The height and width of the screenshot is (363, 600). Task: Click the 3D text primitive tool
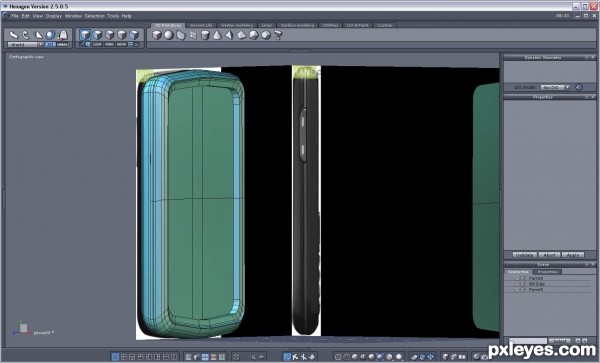coord(278,35)
